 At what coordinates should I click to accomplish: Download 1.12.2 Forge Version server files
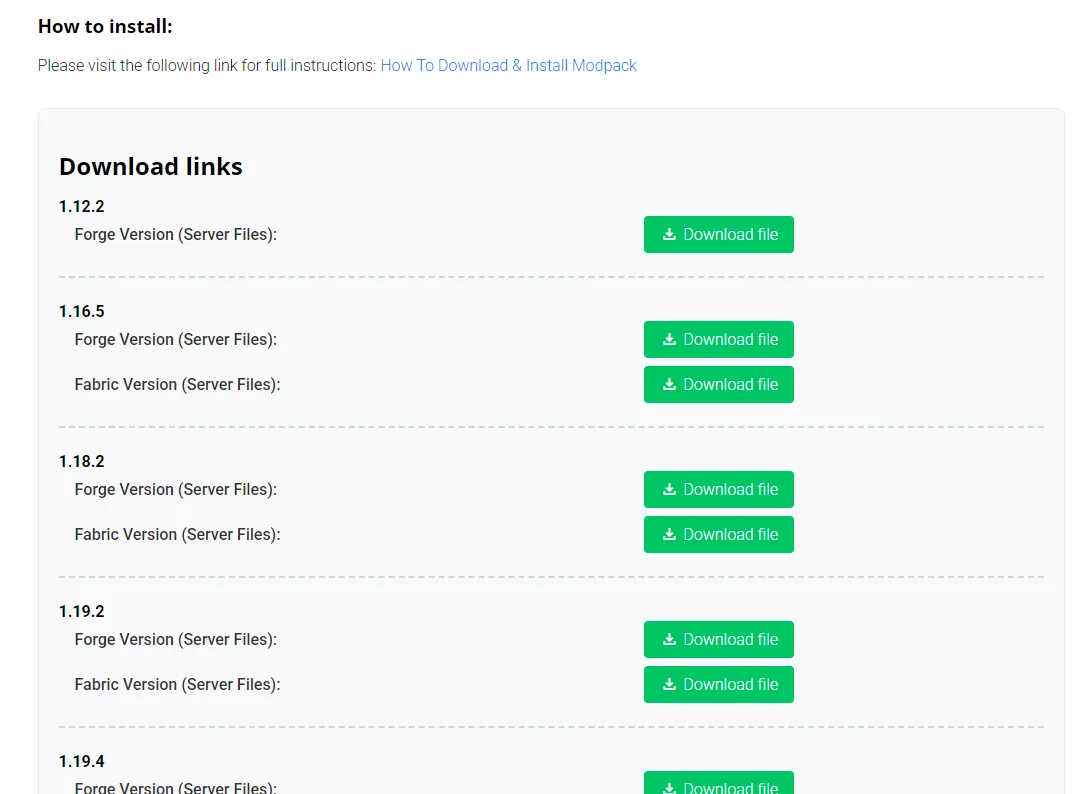(x=719, y=234)
